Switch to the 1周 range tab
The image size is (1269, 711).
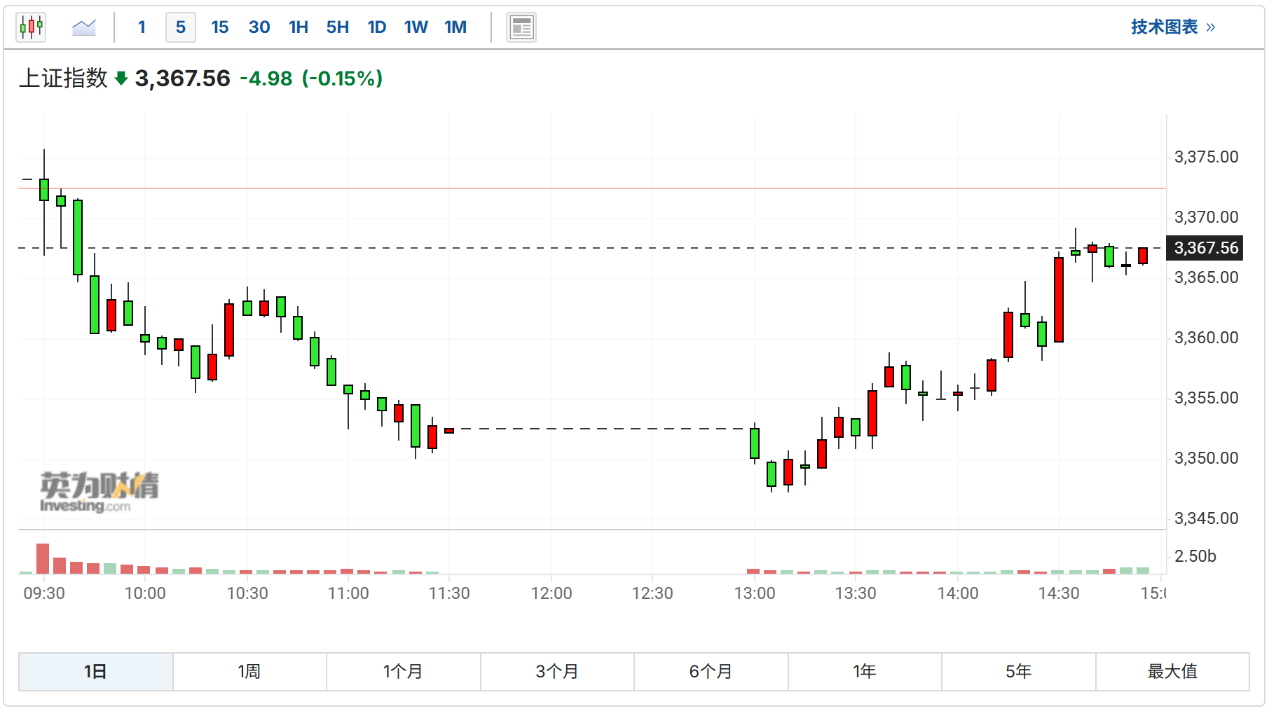pos(250,671)
